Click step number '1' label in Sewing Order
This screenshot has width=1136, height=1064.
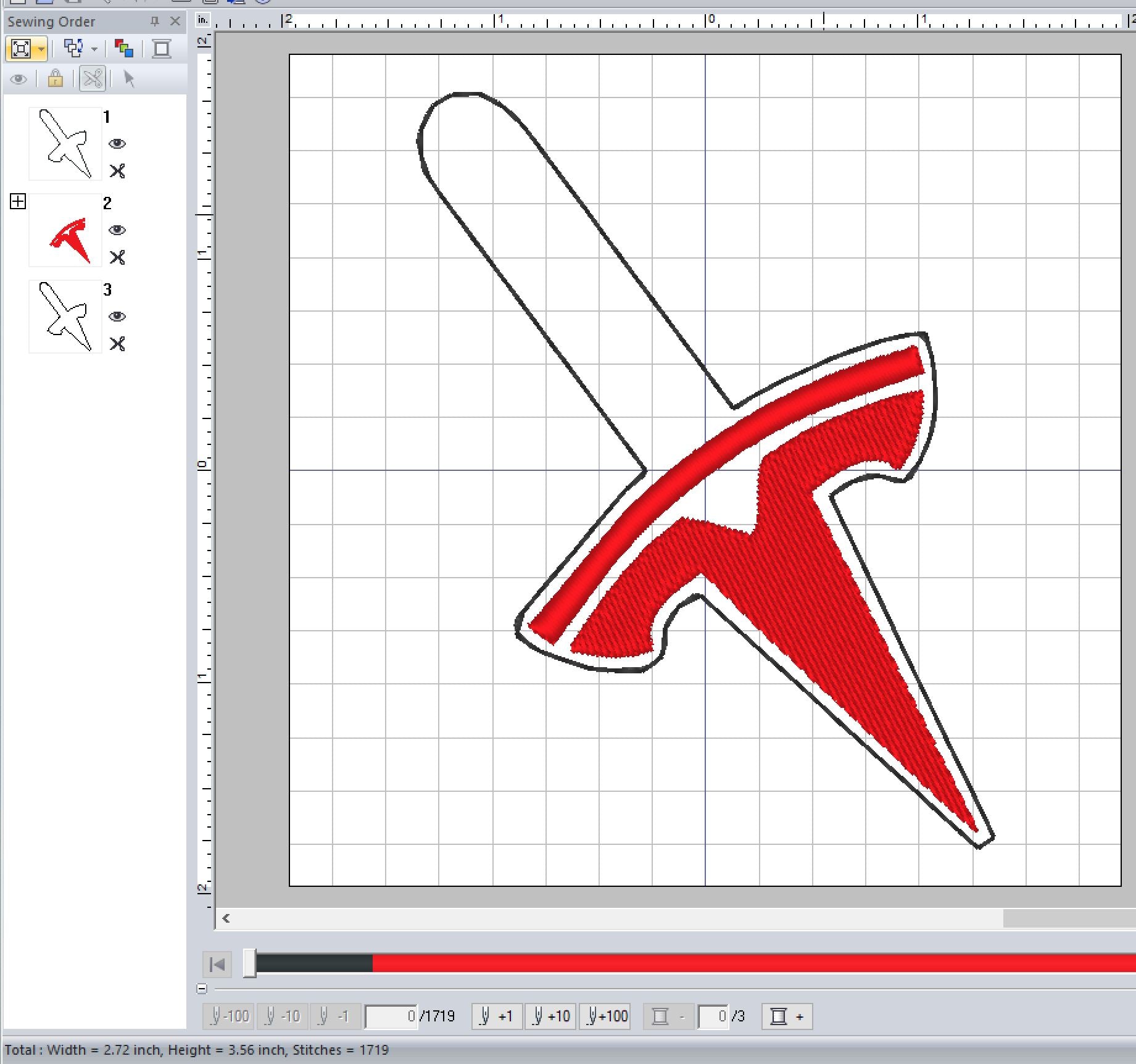107,117
